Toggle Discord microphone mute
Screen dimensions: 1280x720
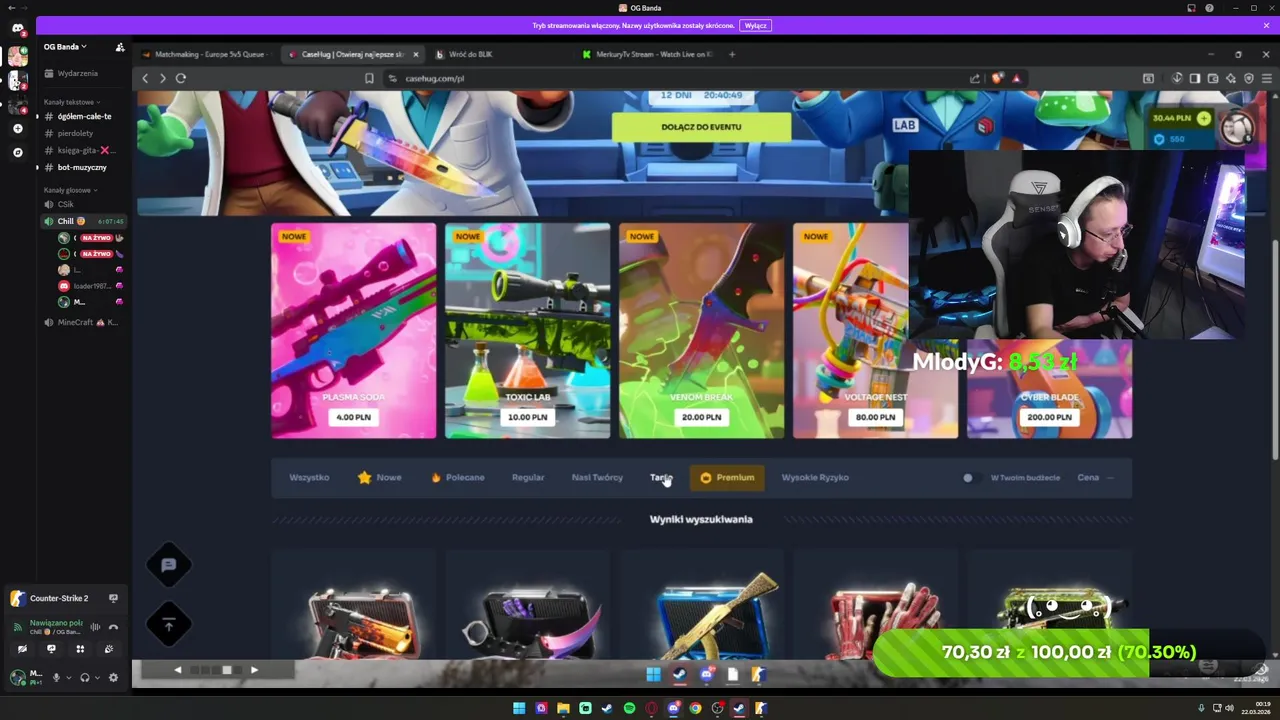coord(56,677)
